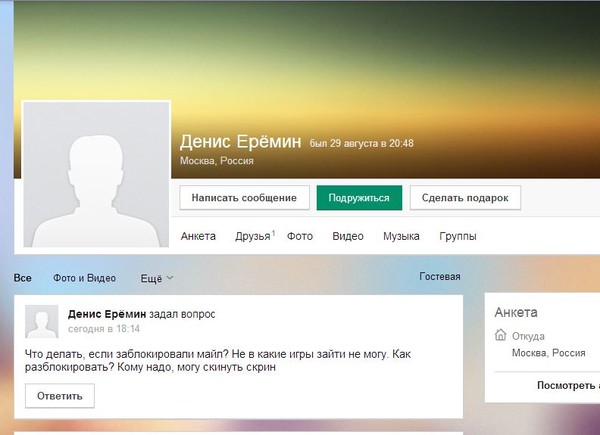Click the Написать сообщение button
The image size is (600, 435).
pos(244,198)
